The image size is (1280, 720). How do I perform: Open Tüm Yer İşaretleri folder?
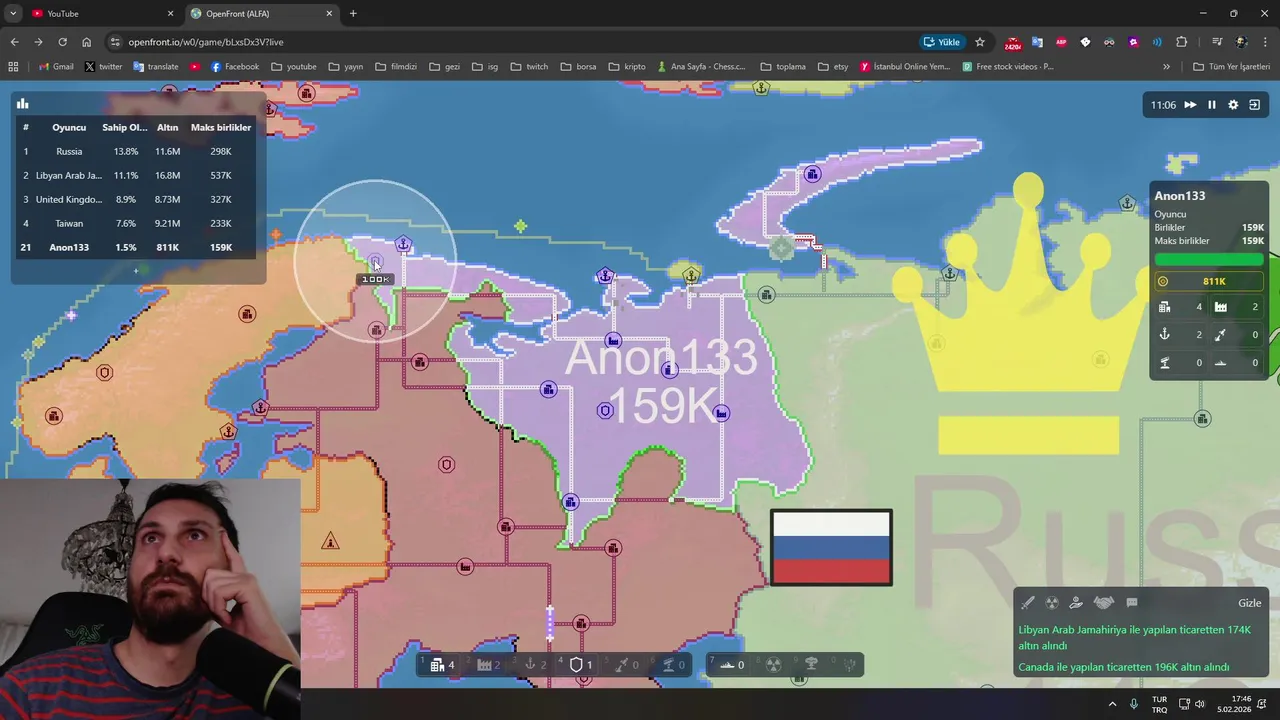(x=1231, y=67)
